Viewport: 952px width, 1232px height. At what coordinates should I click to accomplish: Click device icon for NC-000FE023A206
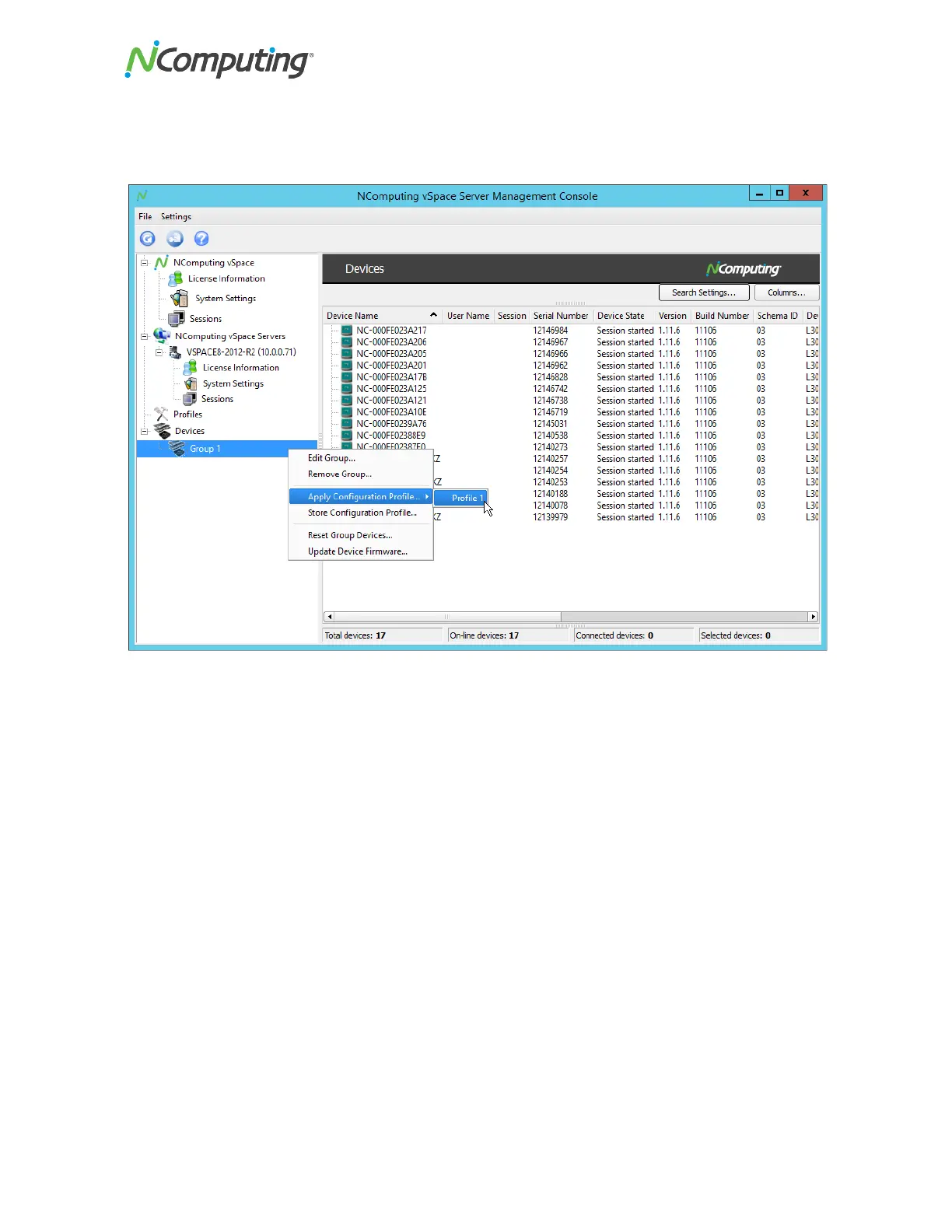pyautogui.click(x=347, y=342)
